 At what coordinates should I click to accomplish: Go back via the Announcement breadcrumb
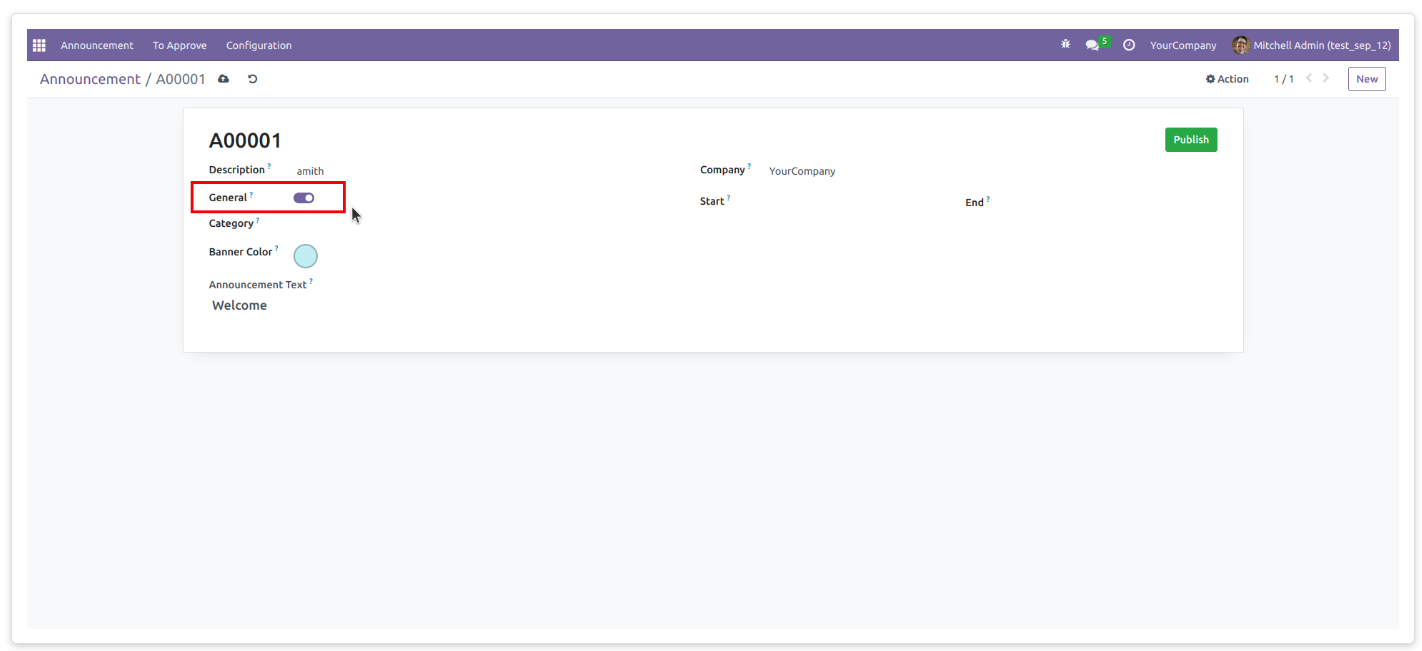pyautogui.click(x=90, y=79)
